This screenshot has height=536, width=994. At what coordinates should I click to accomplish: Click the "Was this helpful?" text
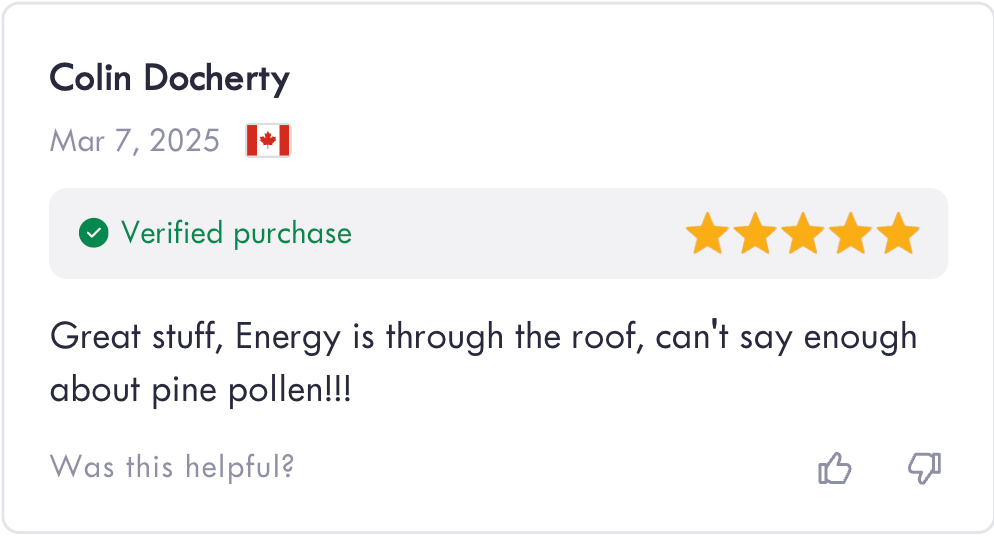[x=172, y=467]
